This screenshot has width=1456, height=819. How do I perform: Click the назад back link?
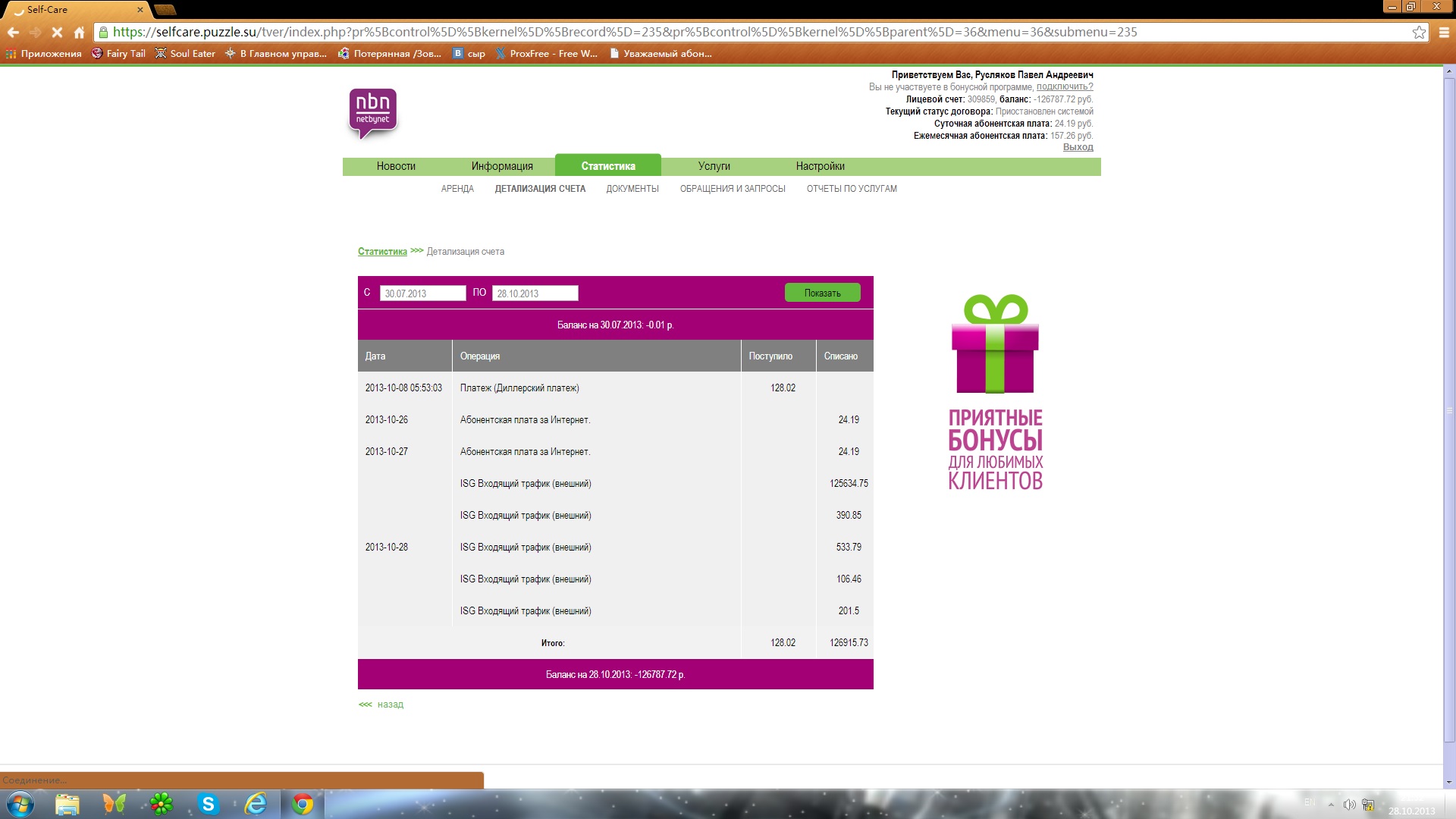click(390, 704)
